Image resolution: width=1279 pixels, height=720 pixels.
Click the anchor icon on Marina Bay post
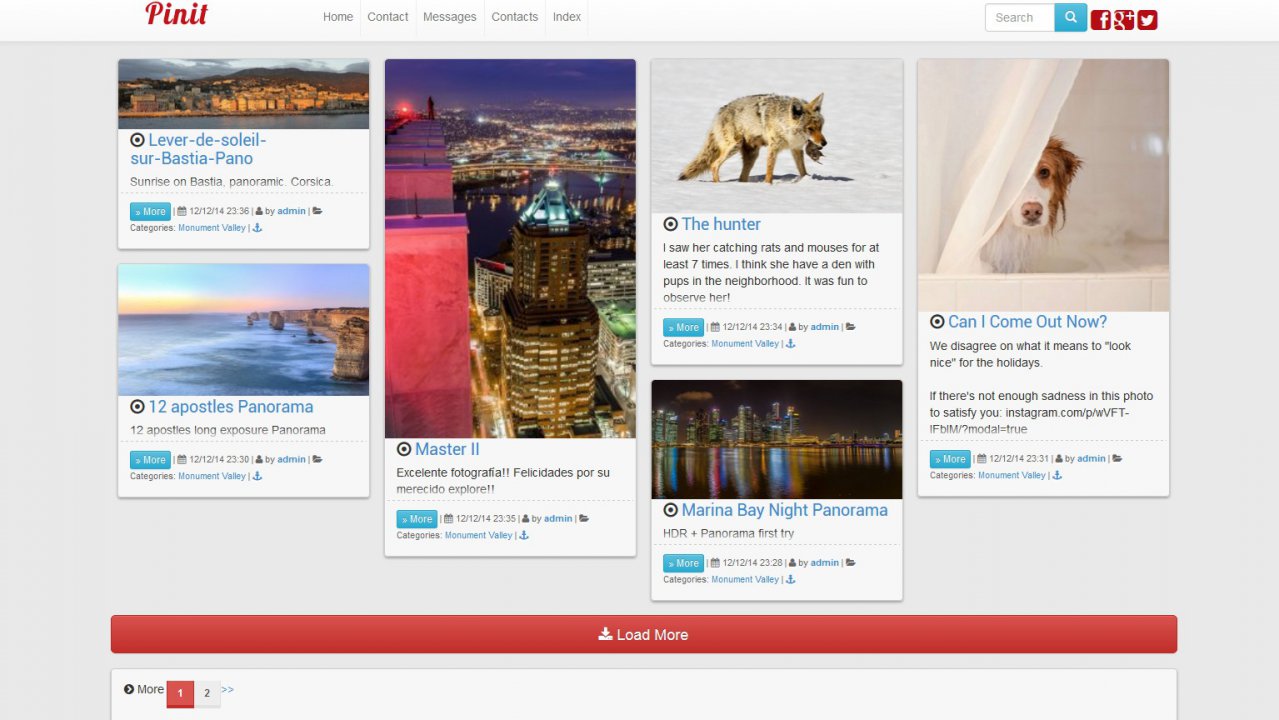point(790,579)
